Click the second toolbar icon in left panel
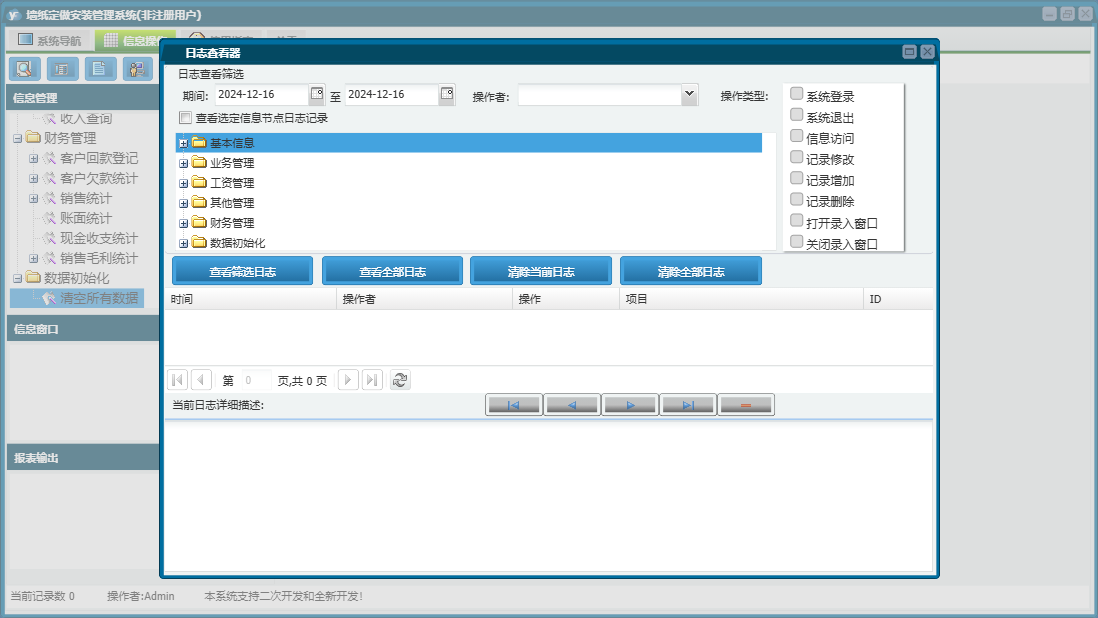 point(62,69)
